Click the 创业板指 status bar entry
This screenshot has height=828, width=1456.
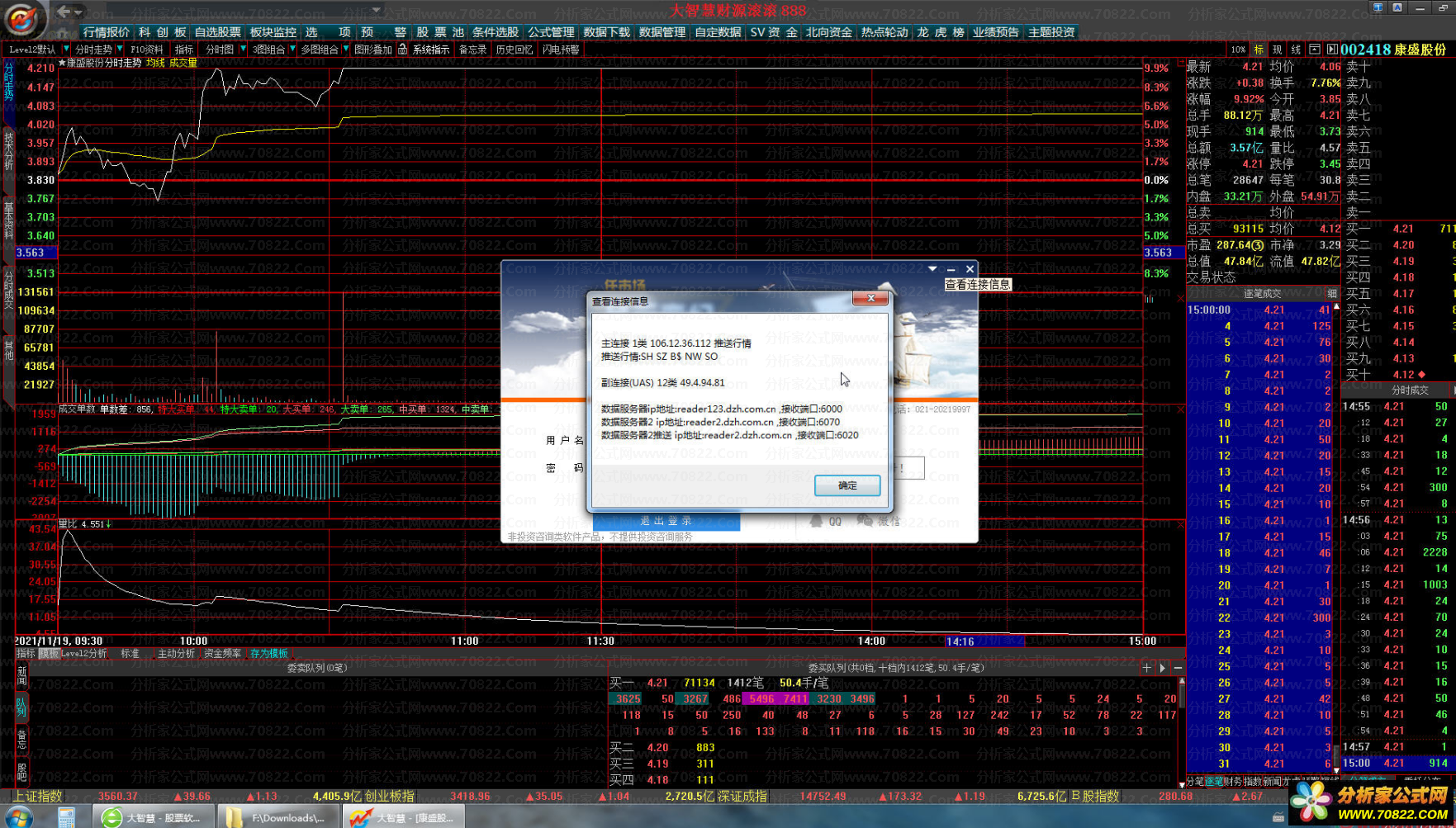coord(391,797)
